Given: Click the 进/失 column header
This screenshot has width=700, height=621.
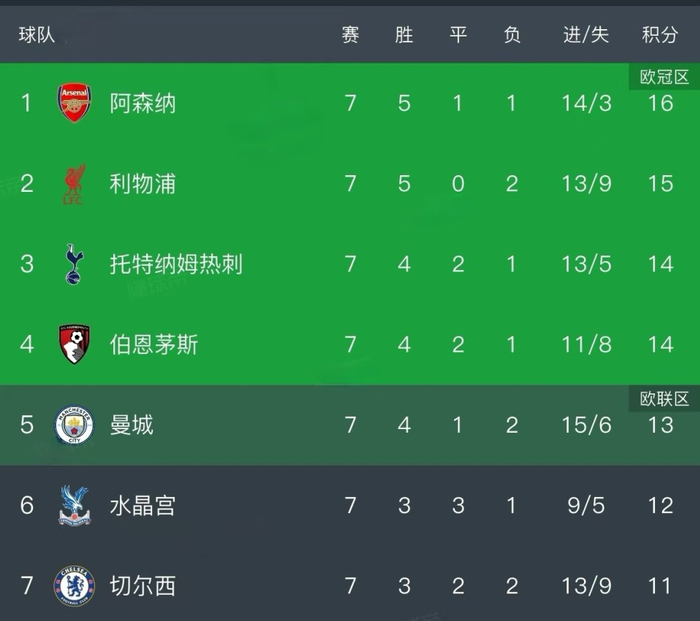Looking at the screenshot, I should point(586,35).
